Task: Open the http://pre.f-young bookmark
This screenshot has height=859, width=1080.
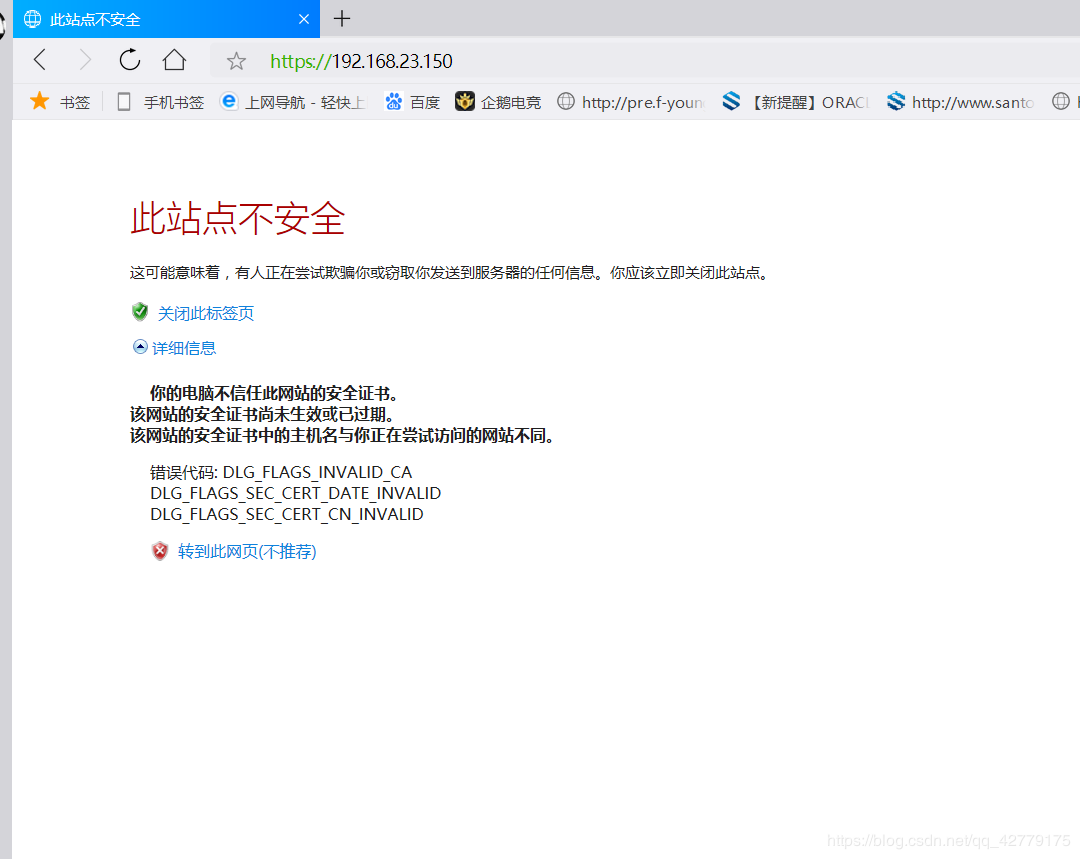Action: pos(631,102)
